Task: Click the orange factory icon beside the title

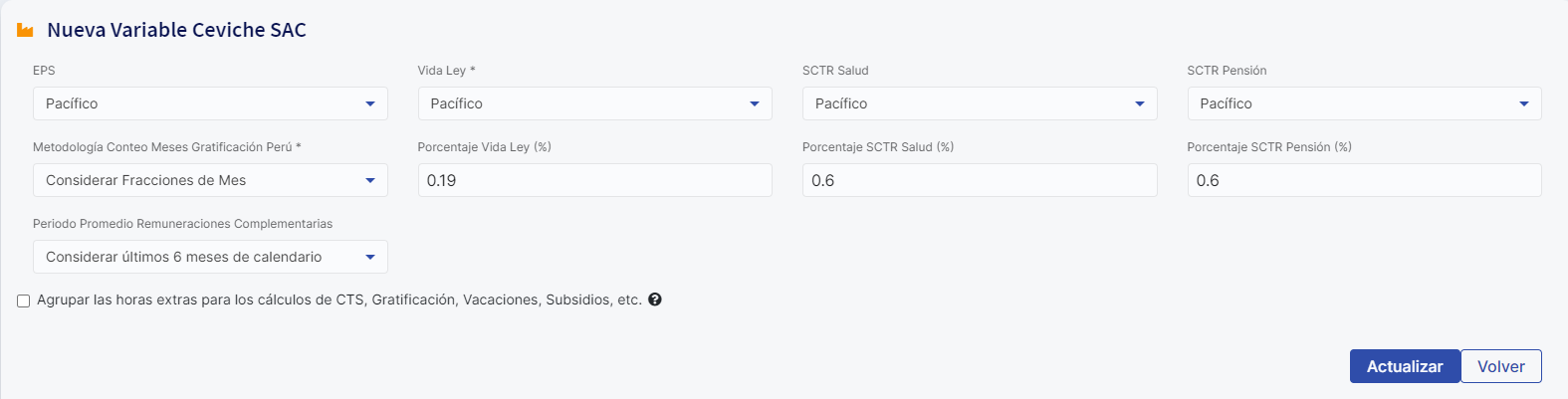Action: (25, 31)
